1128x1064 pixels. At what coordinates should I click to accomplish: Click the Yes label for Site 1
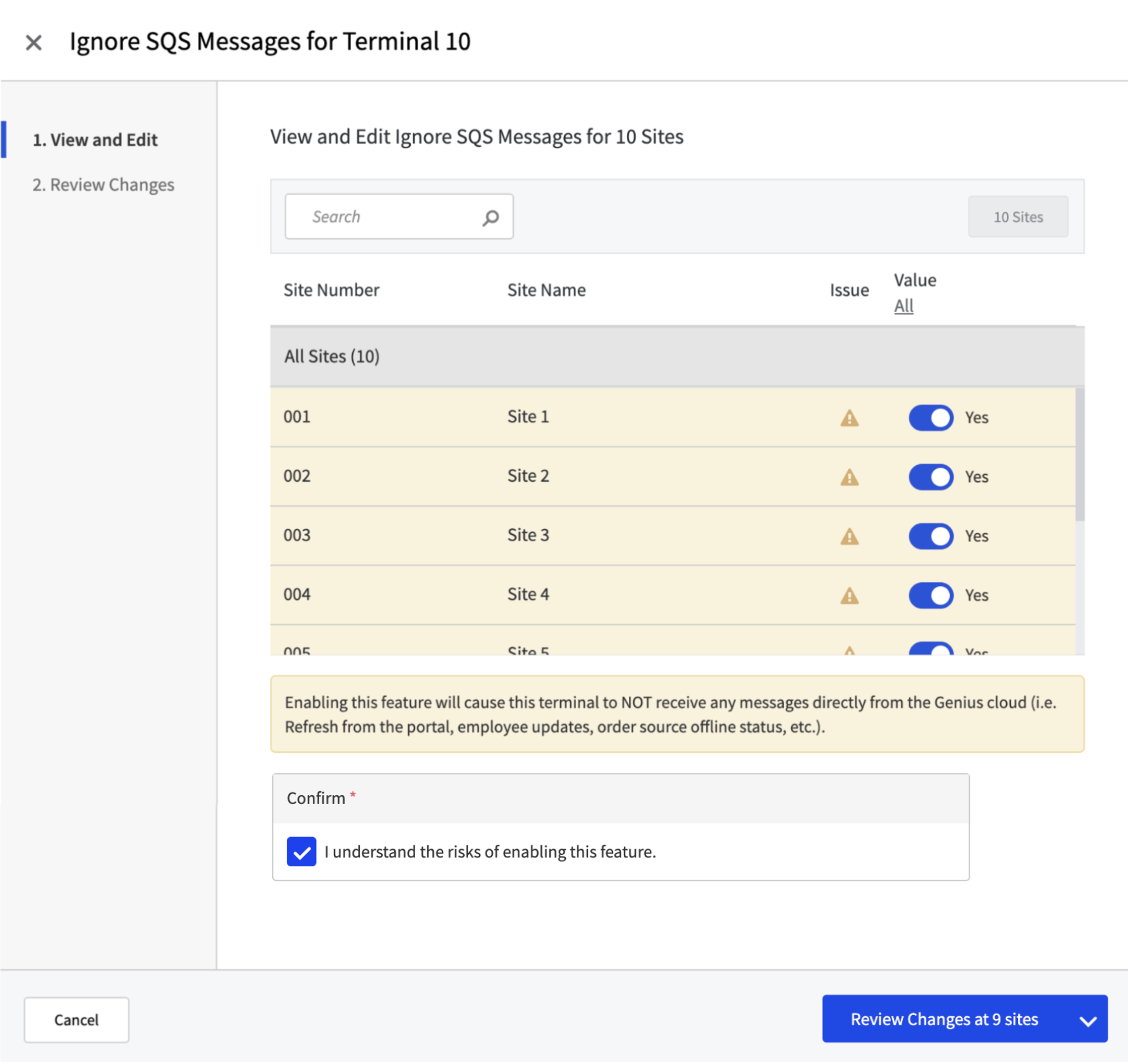click(x=977, y=418)
